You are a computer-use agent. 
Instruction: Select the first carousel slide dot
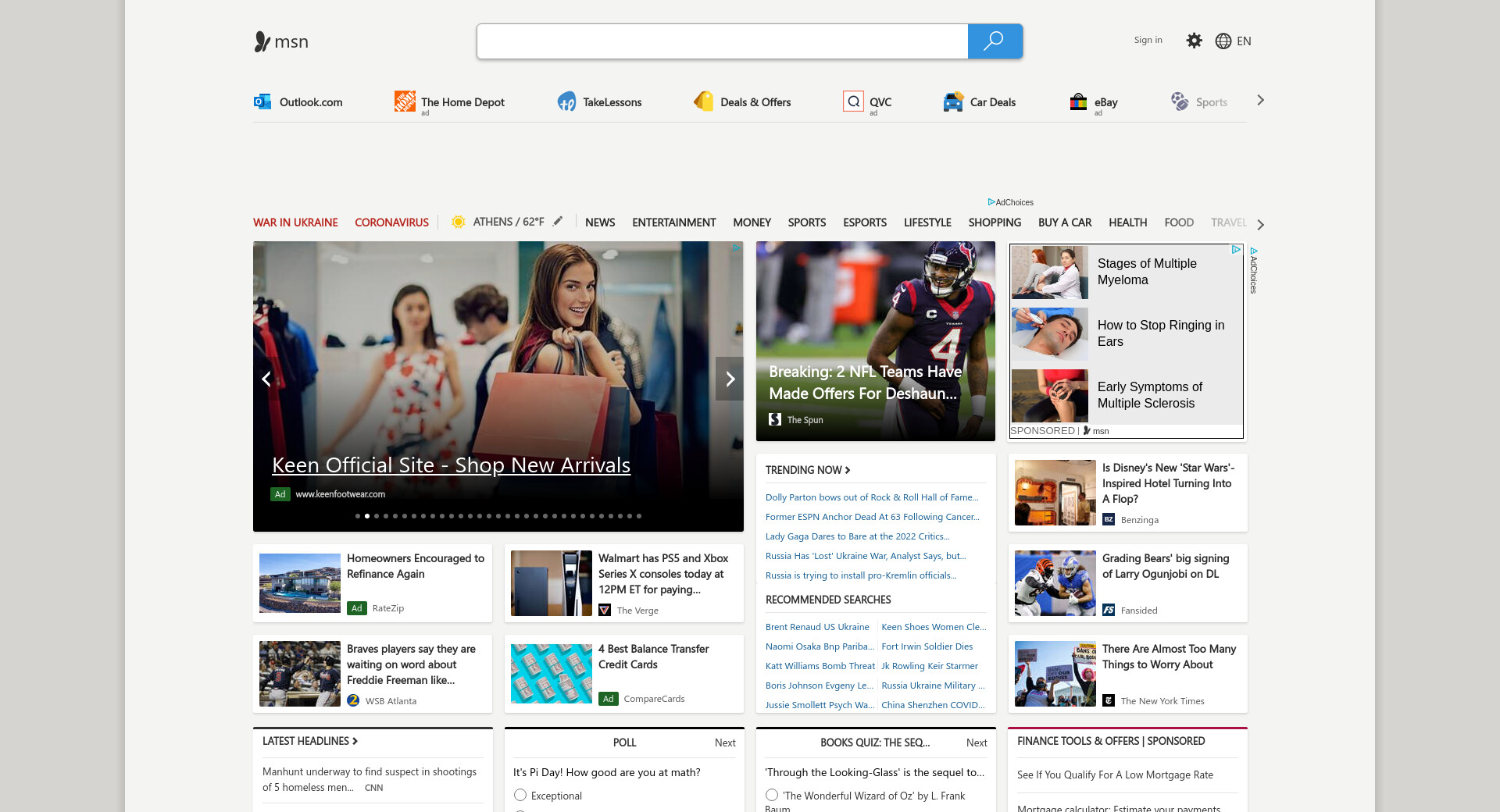pos(358,516)
